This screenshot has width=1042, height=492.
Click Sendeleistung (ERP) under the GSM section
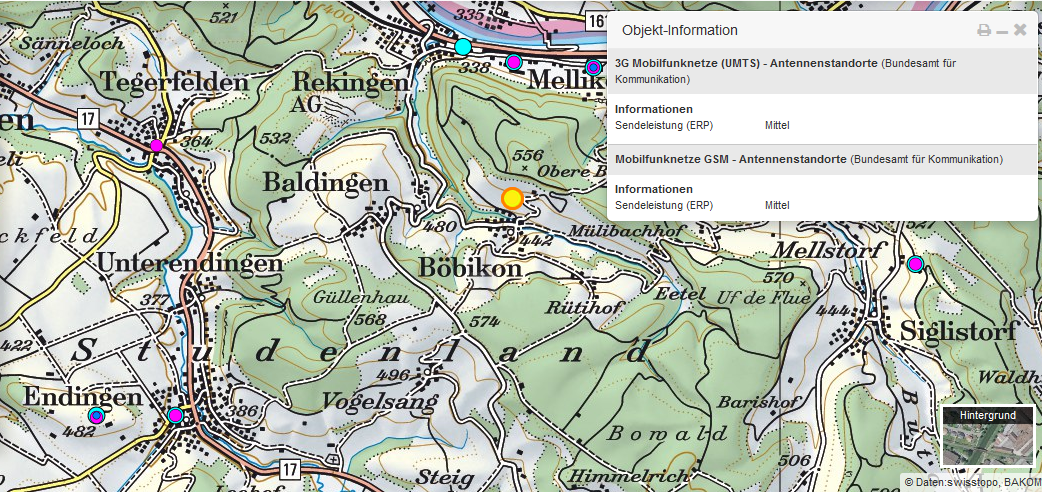click(x=664, y=205)
